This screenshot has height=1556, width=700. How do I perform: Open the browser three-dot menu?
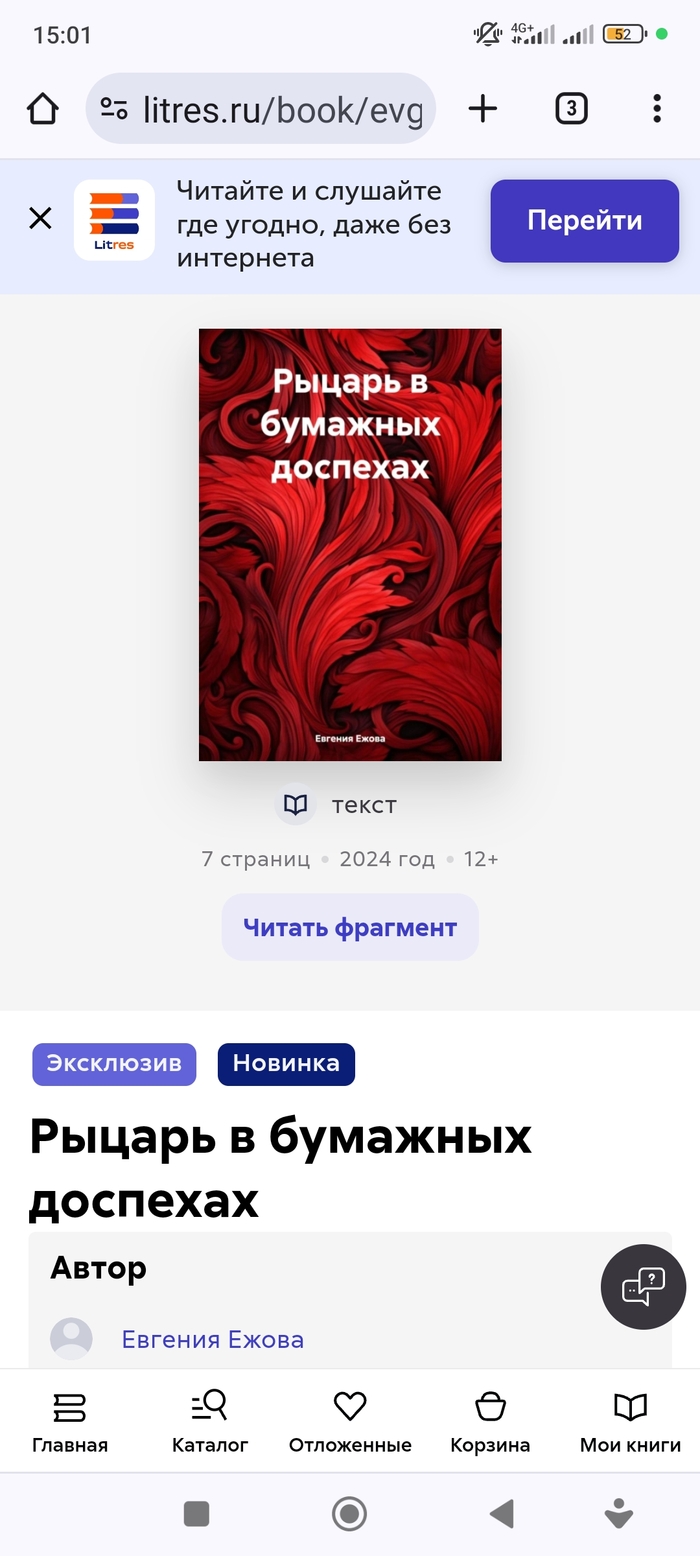tap(657, 108)
